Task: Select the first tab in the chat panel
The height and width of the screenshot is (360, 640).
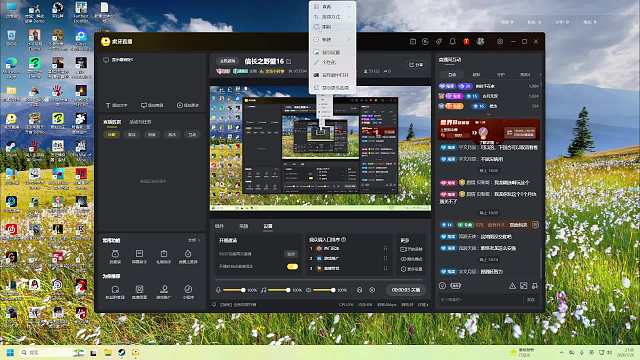Action: point(452,75)
